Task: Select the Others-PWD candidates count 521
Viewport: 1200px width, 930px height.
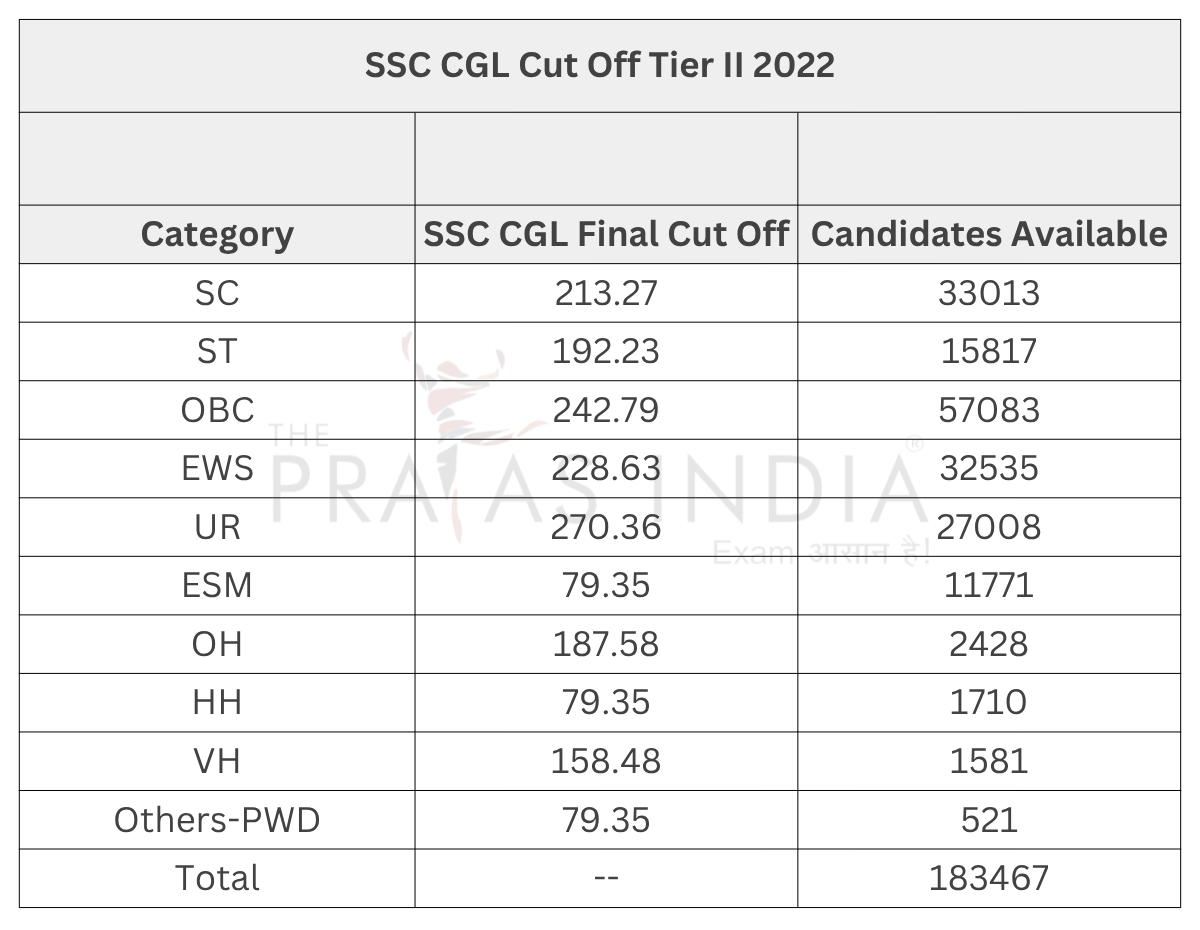Action: pos(989,820)
